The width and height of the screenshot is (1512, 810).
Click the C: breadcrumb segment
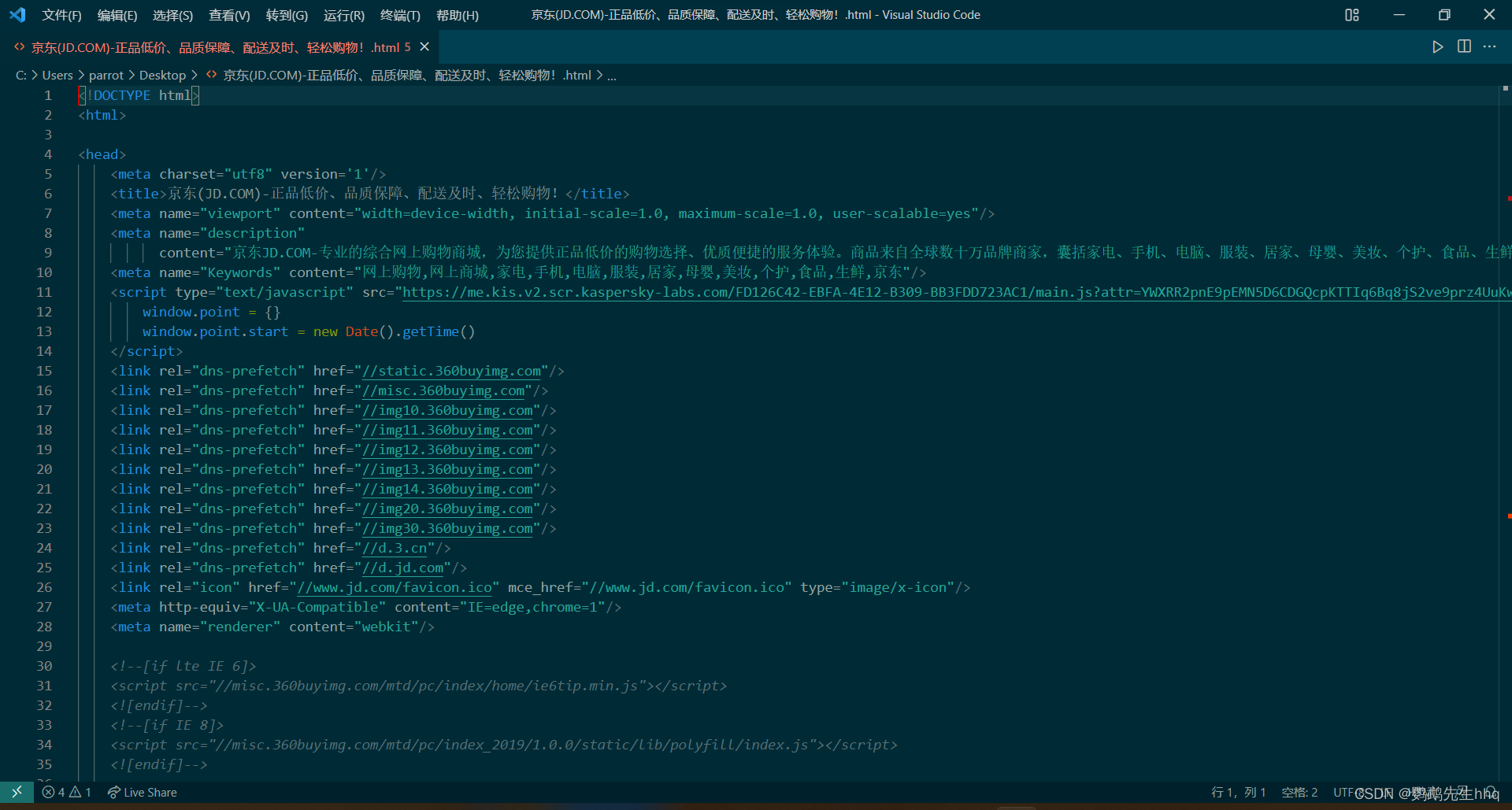pos(21,76)
